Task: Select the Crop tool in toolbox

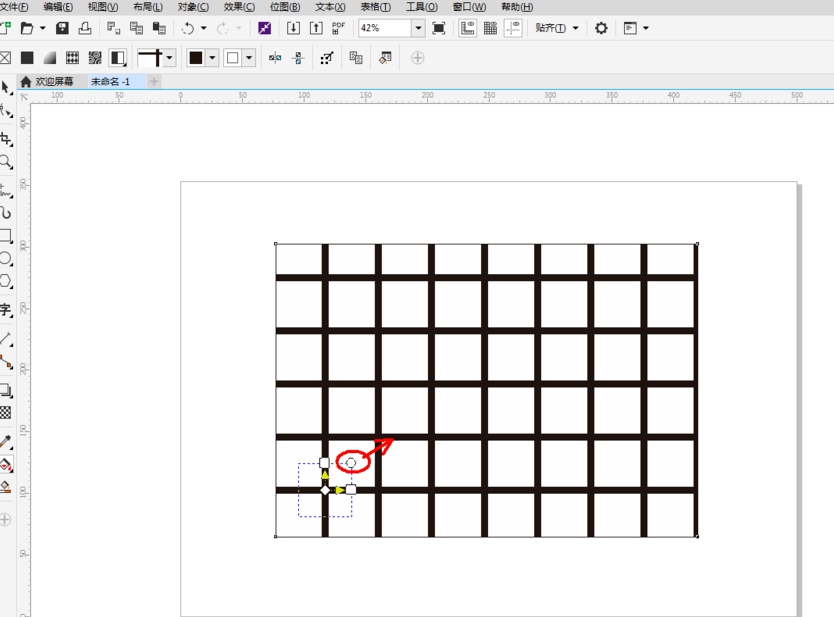Action: pyautogui.click(x=6, y=138)
